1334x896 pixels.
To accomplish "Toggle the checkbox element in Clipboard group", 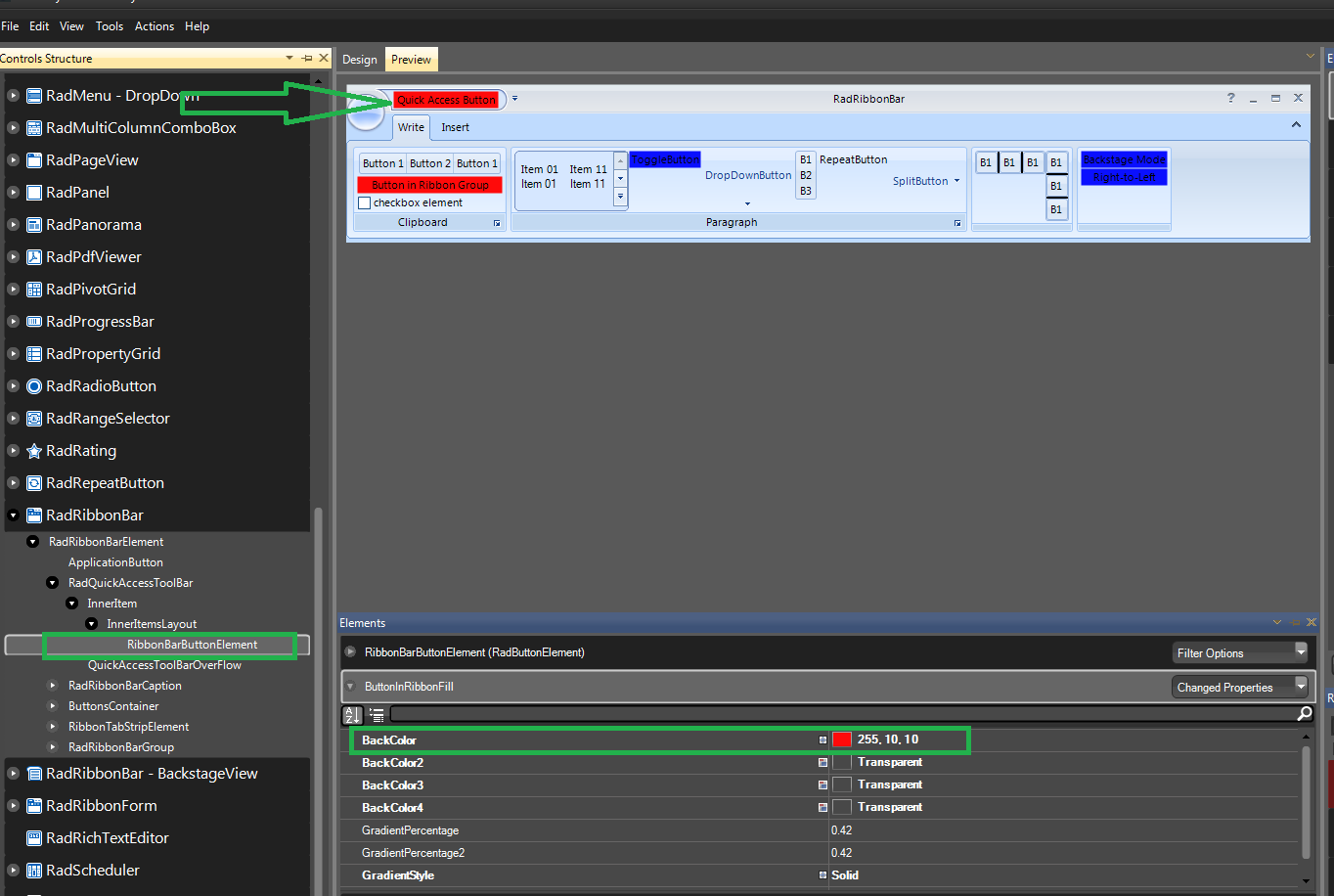I will point(365,203).
